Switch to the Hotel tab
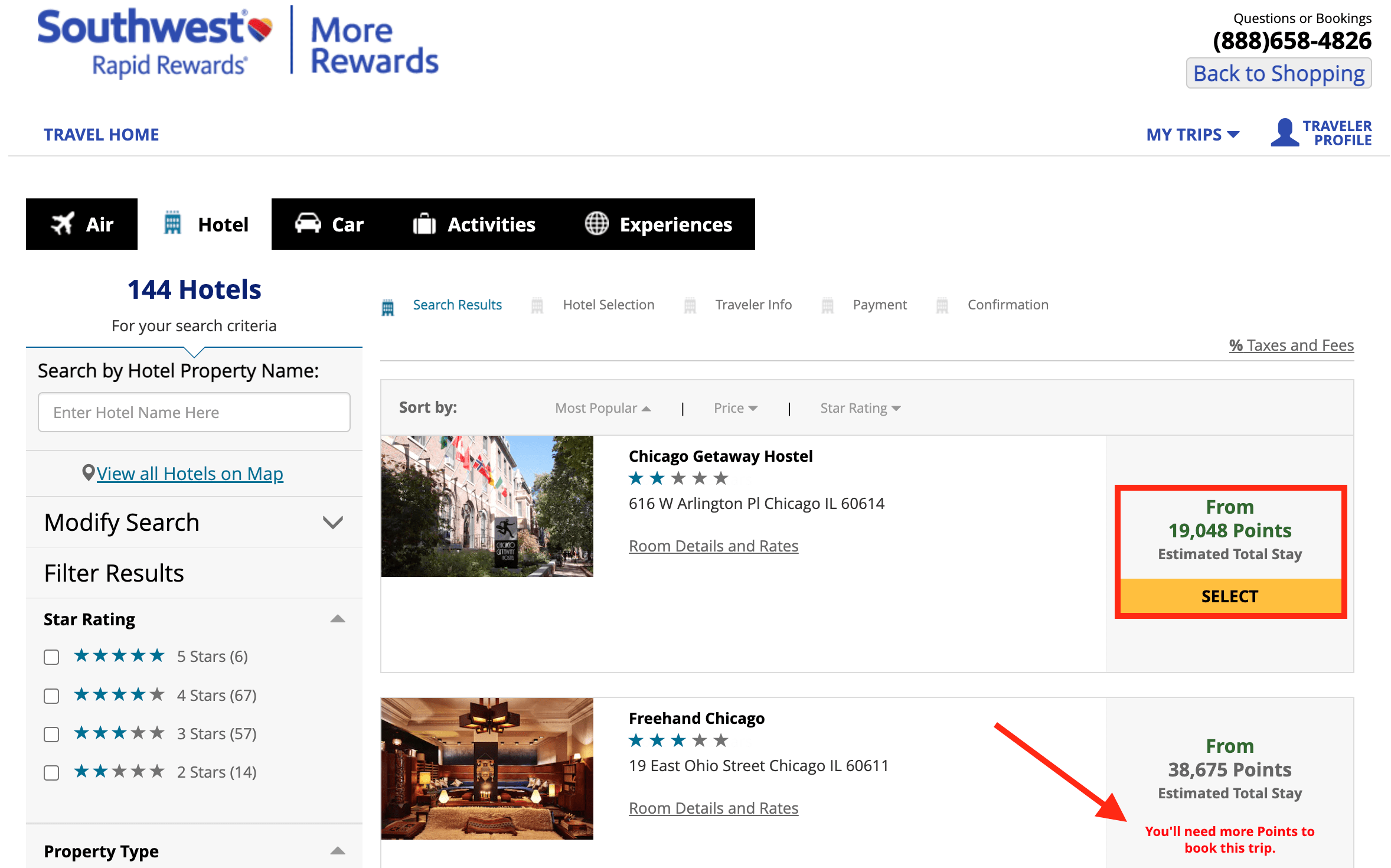 204,224
